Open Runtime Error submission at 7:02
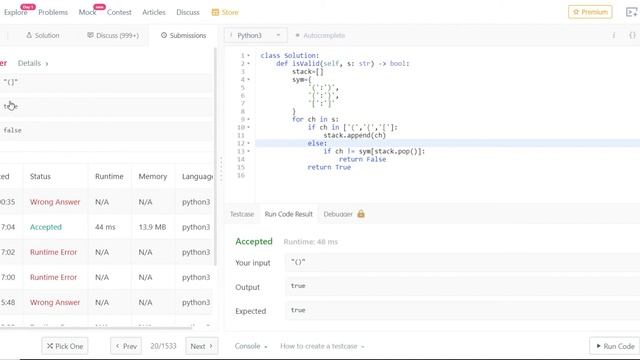Image resolution: width=640 pixels, height=360 pixels. pos(53,252)
